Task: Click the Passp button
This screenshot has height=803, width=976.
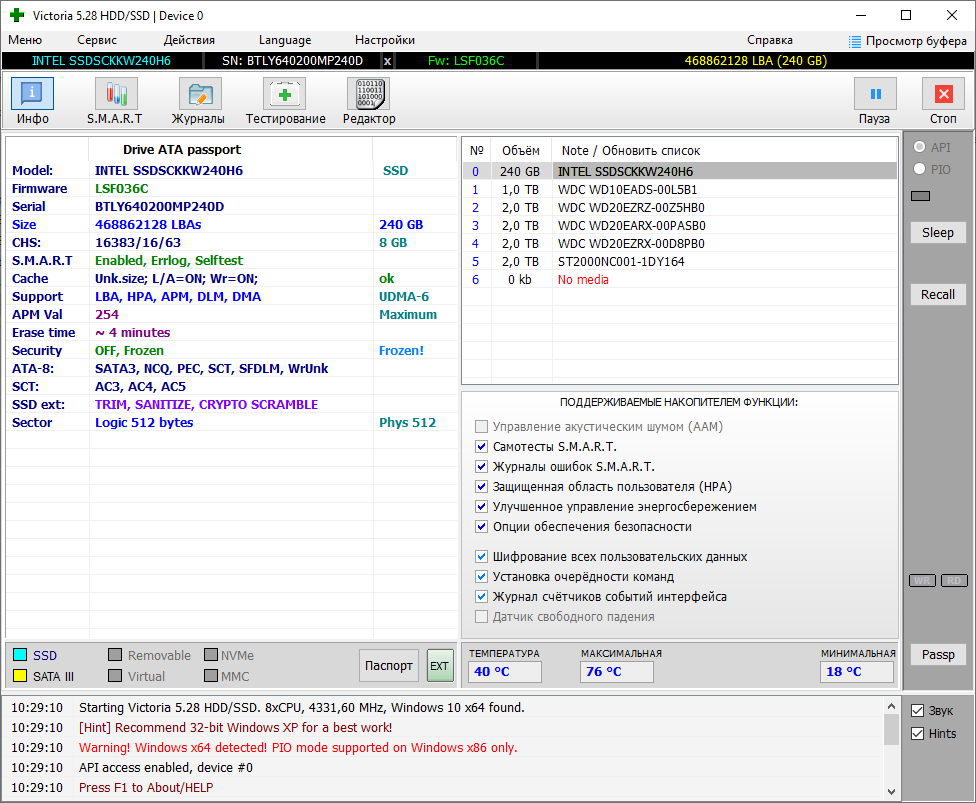Action: pyautogui.click(x=937, y=655)
